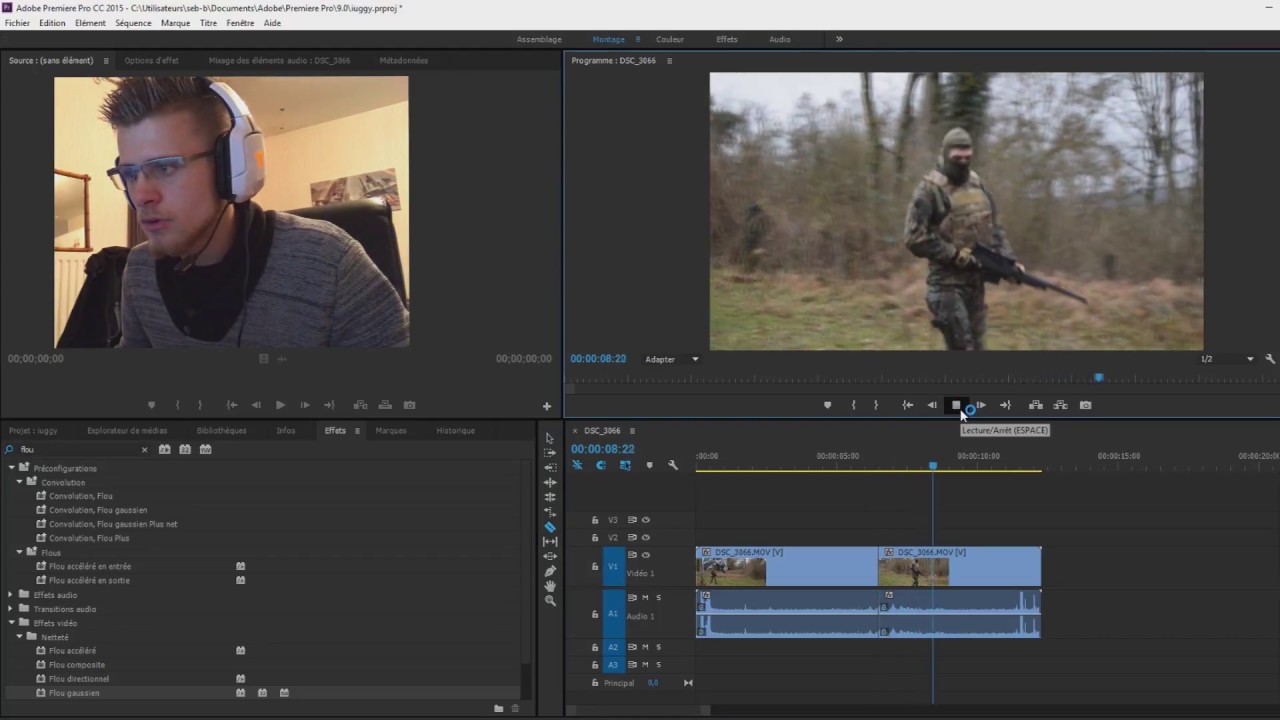Toggle V1 track output eye
Viewport: 1280px width, 720px height.
646,555
